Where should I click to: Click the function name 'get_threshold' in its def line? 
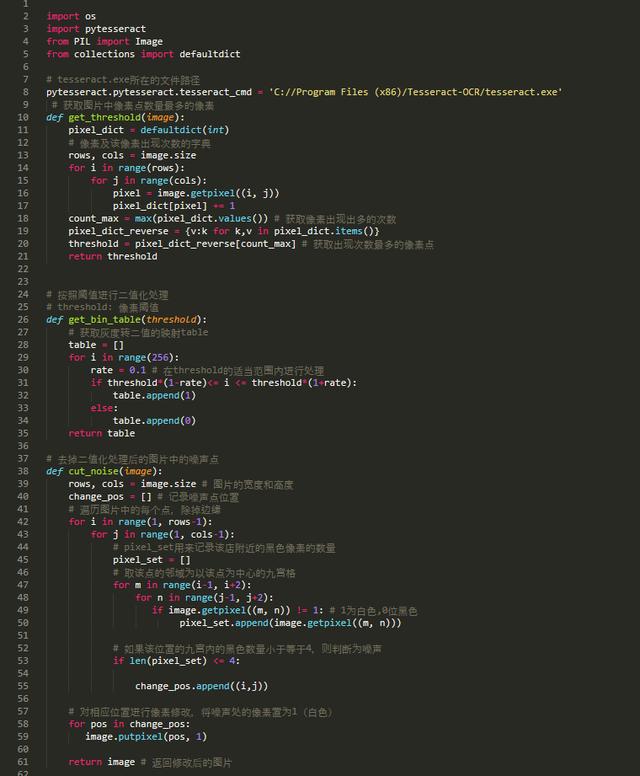tap(104, 118)
